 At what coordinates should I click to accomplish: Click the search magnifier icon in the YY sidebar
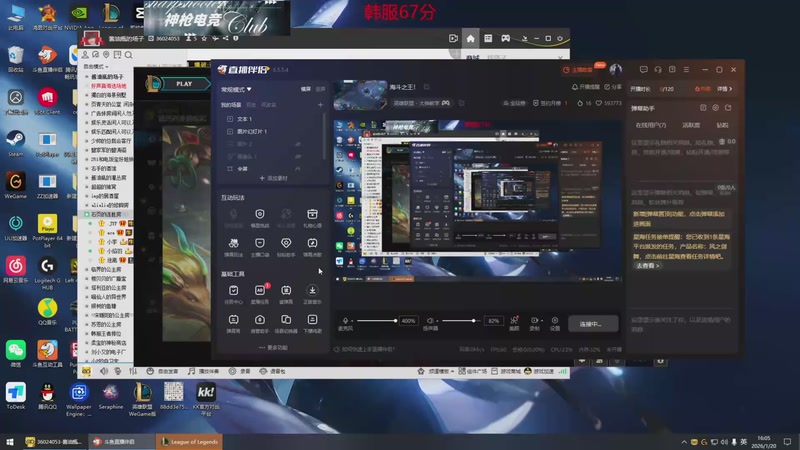point(128,55)
